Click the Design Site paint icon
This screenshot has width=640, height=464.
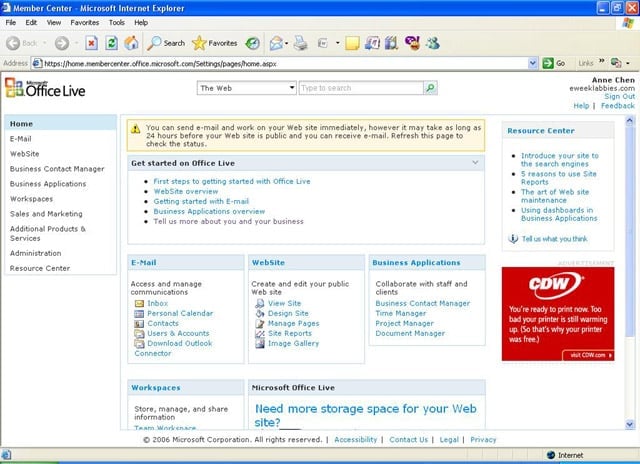point(260,313)
